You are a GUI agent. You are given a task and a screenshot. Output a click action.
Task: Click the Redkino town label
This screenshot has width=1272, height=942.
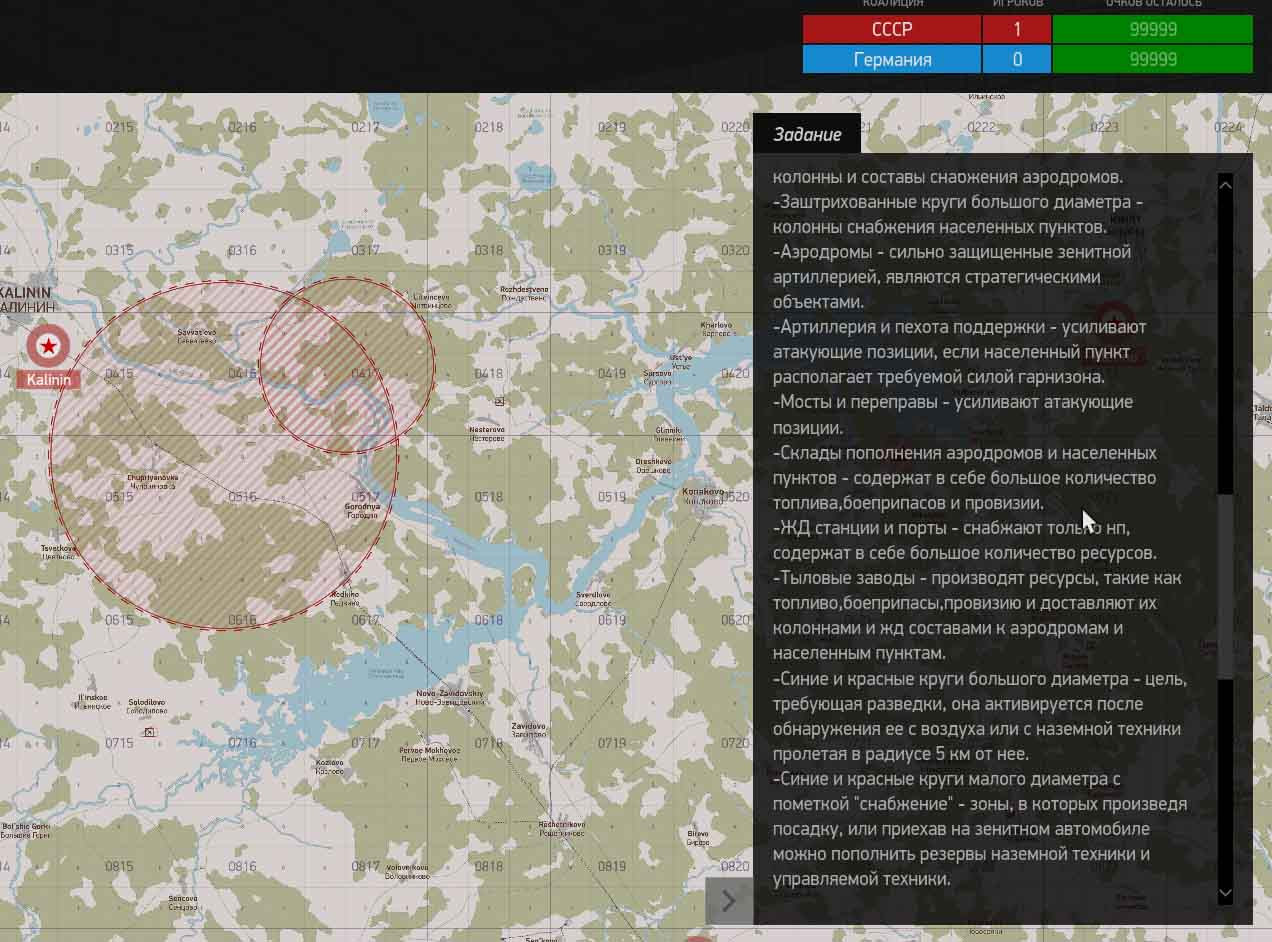coord(344,598)
